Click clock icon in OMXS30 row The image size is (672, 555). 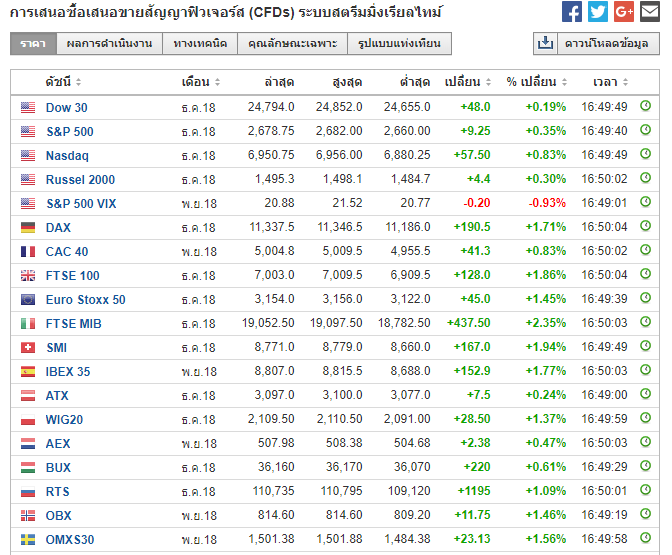[645, 537]
